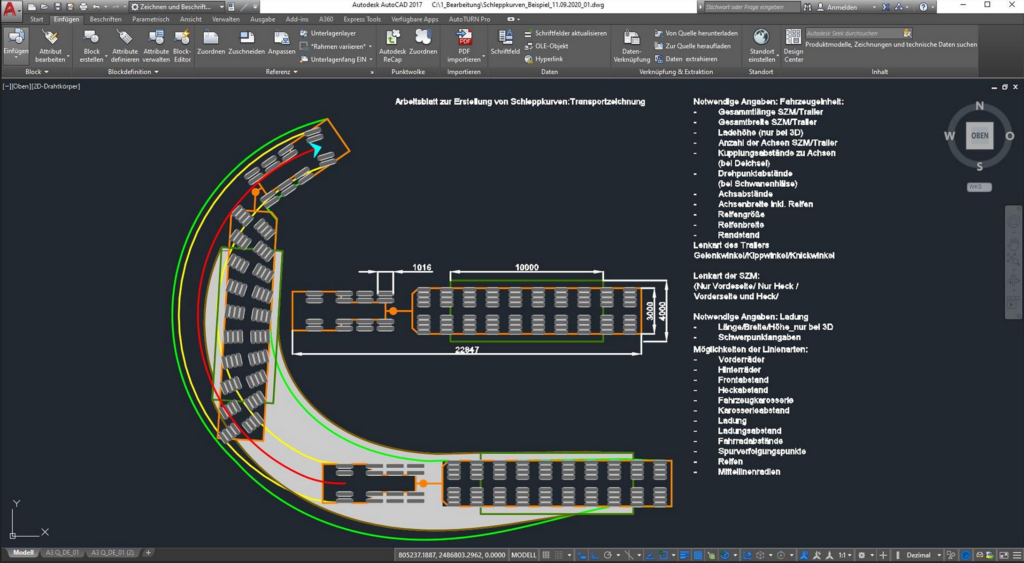
Task: Open Autodesk ReCap
Action: pos(392,45)
